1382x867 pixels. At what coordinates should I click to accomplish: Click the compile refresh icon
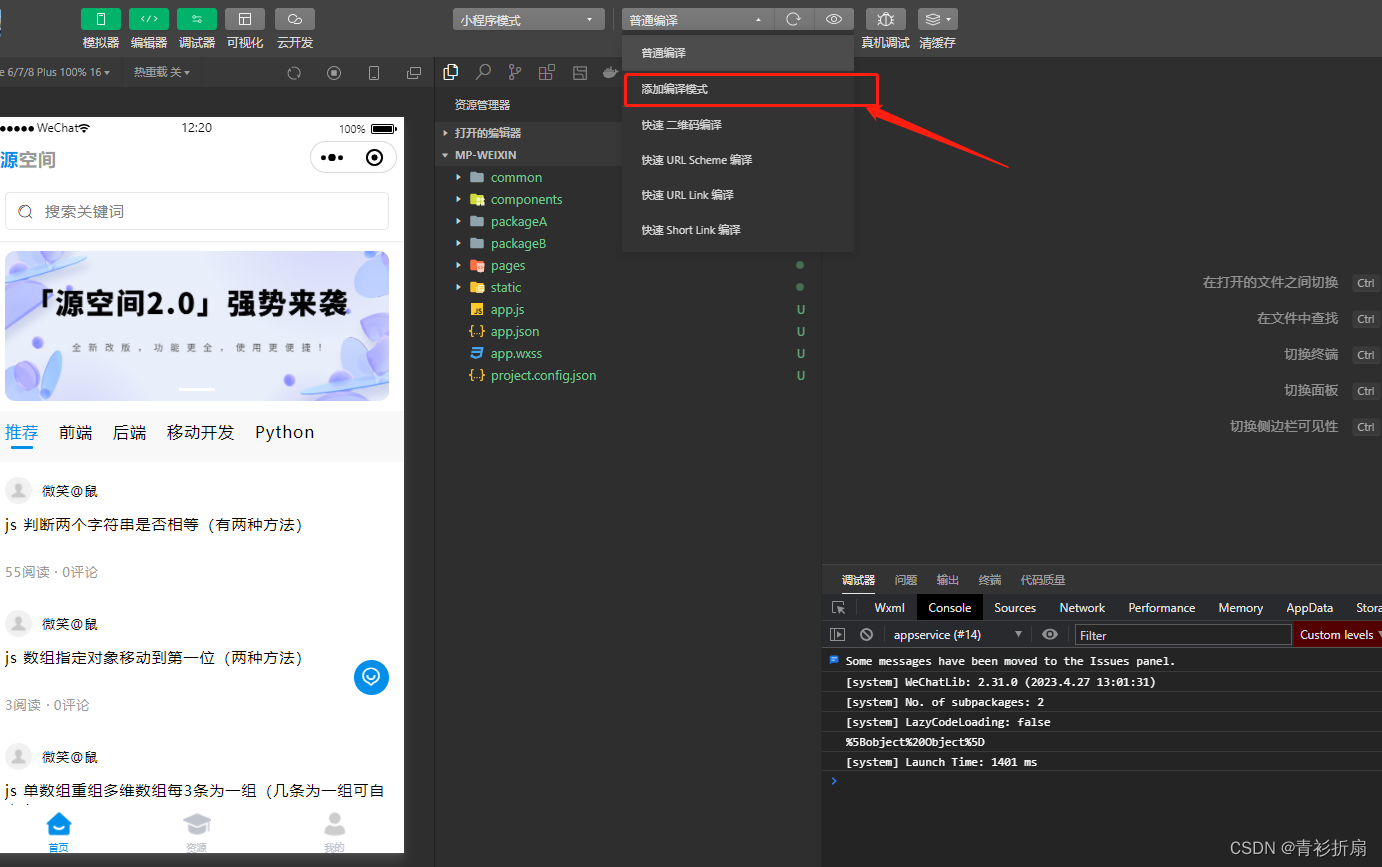794,18
